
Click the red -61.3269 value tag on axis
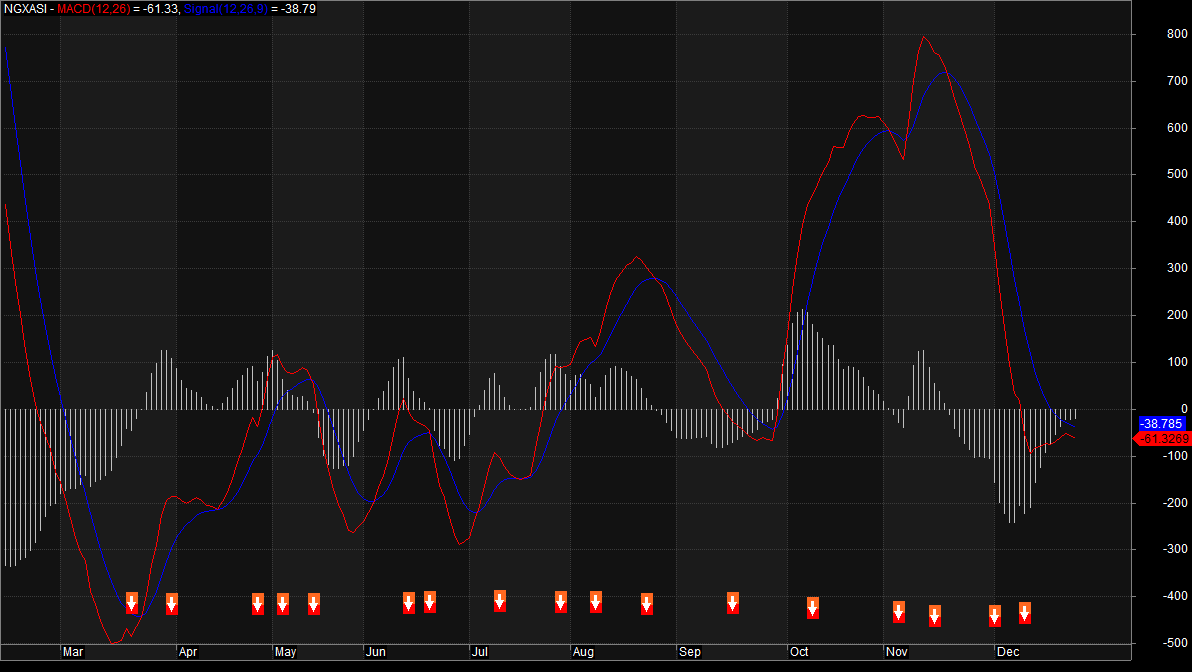(x=1163, y=439)
